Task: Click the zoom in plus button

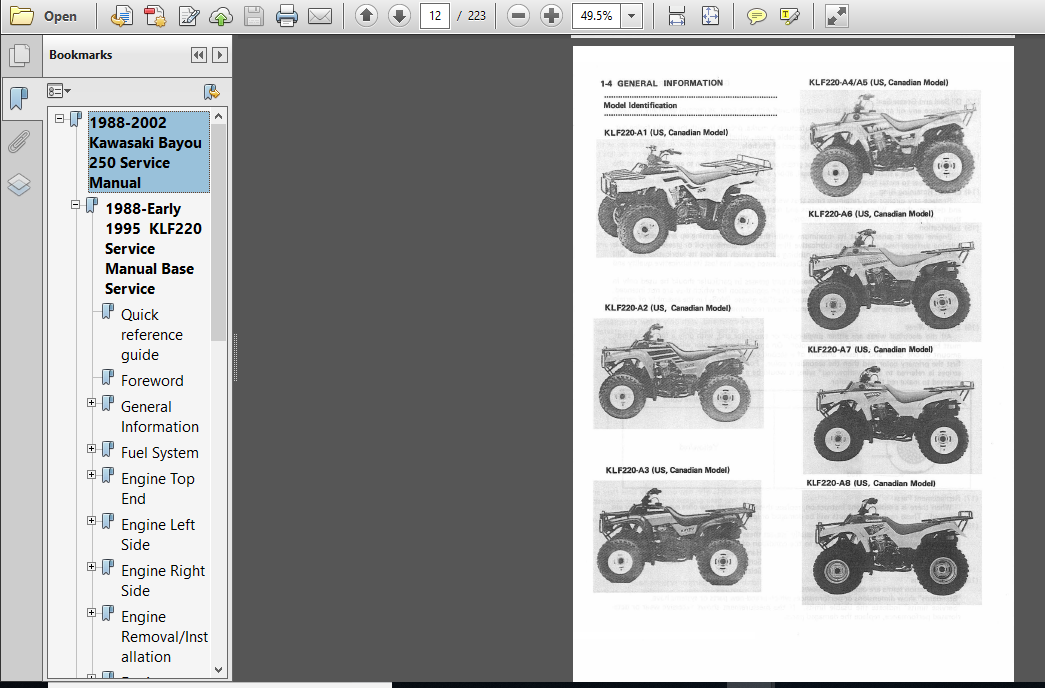Action: [551, 15]
